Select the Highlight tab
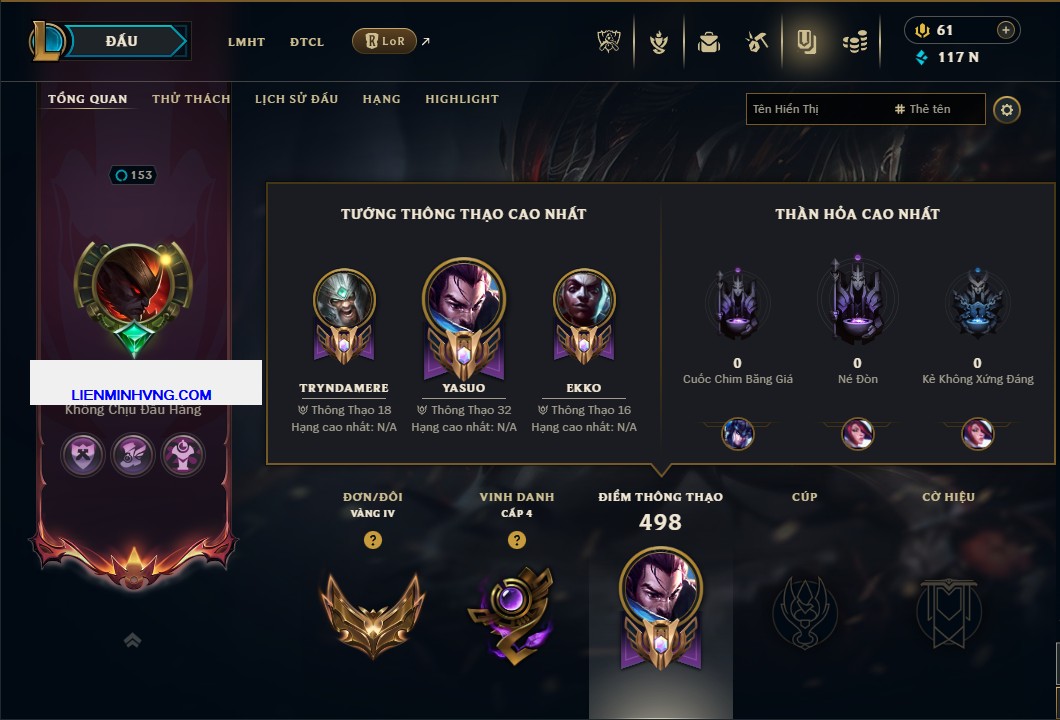Image resolution: width=1060 pixels, height=720 pixels. click(462, 99)
